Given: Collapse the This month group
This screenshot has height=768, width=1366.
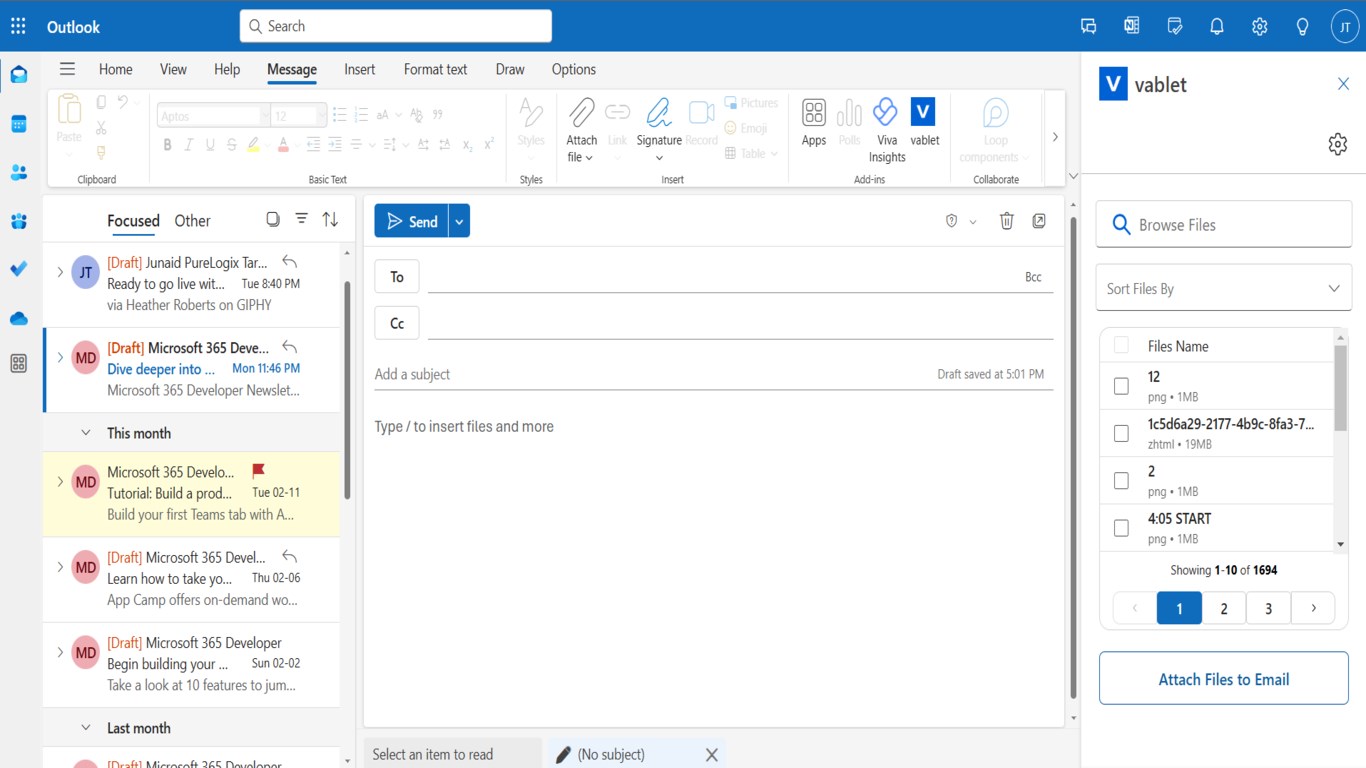Looking at the screenshot, I should pyautogui.click(x=86, y=433).
